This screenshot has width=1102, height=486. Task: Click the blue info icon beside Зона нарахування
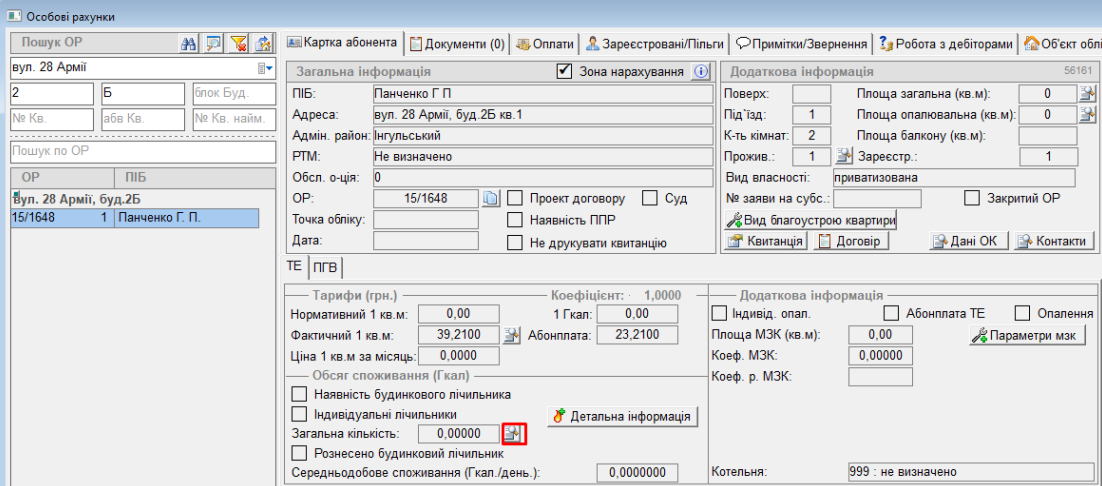(x=701, y=72)
